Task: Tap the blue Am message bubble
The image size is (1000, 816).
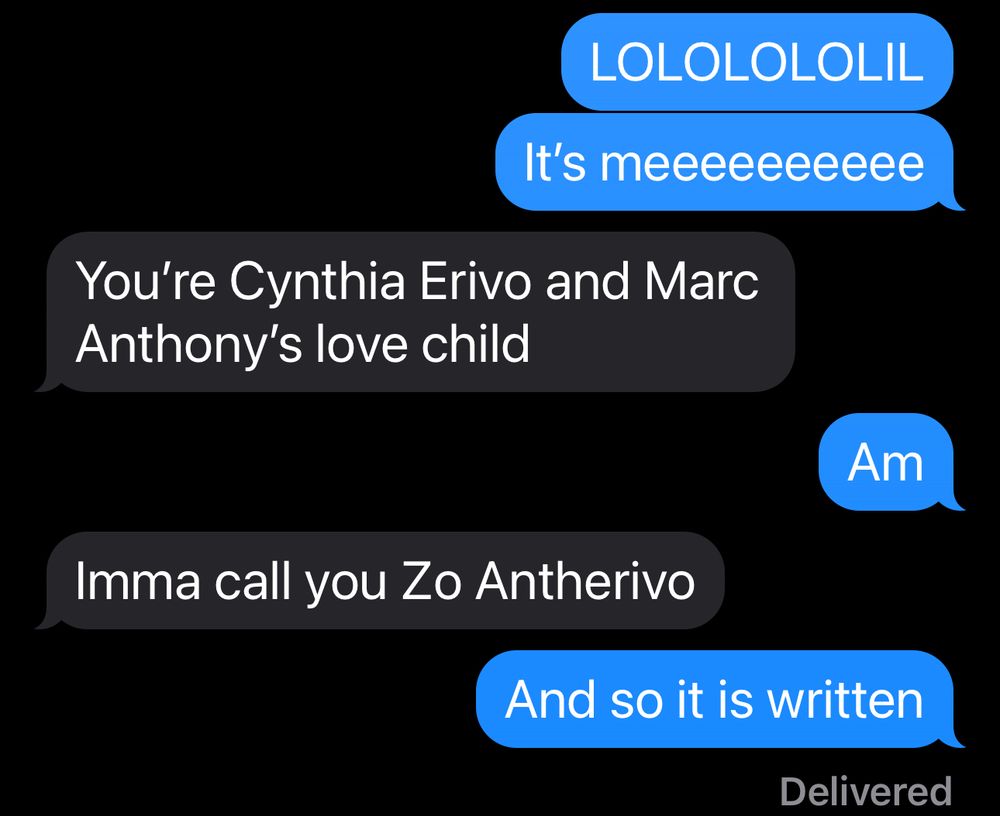Action: coord(886,462)
